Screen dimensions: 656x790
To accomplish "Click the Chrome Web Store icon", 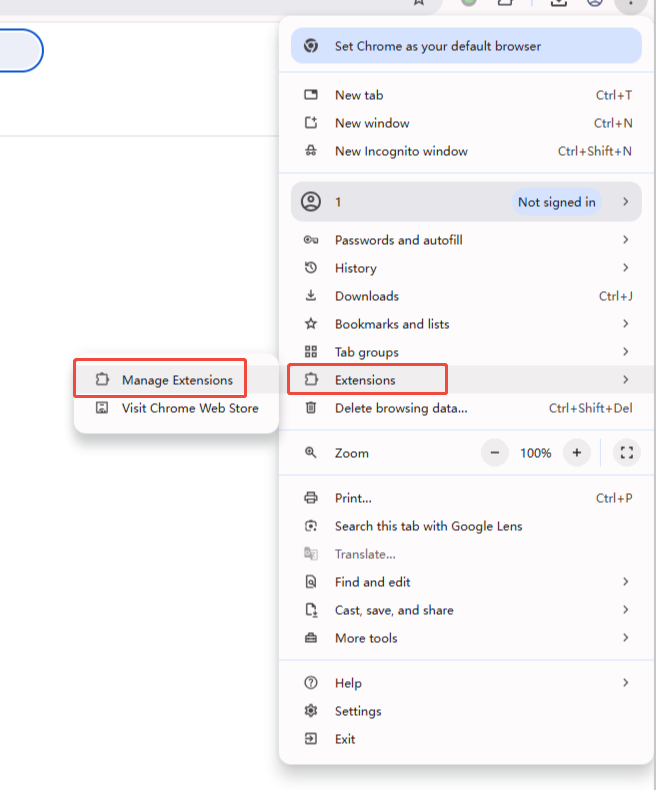I will coord(102,408).
